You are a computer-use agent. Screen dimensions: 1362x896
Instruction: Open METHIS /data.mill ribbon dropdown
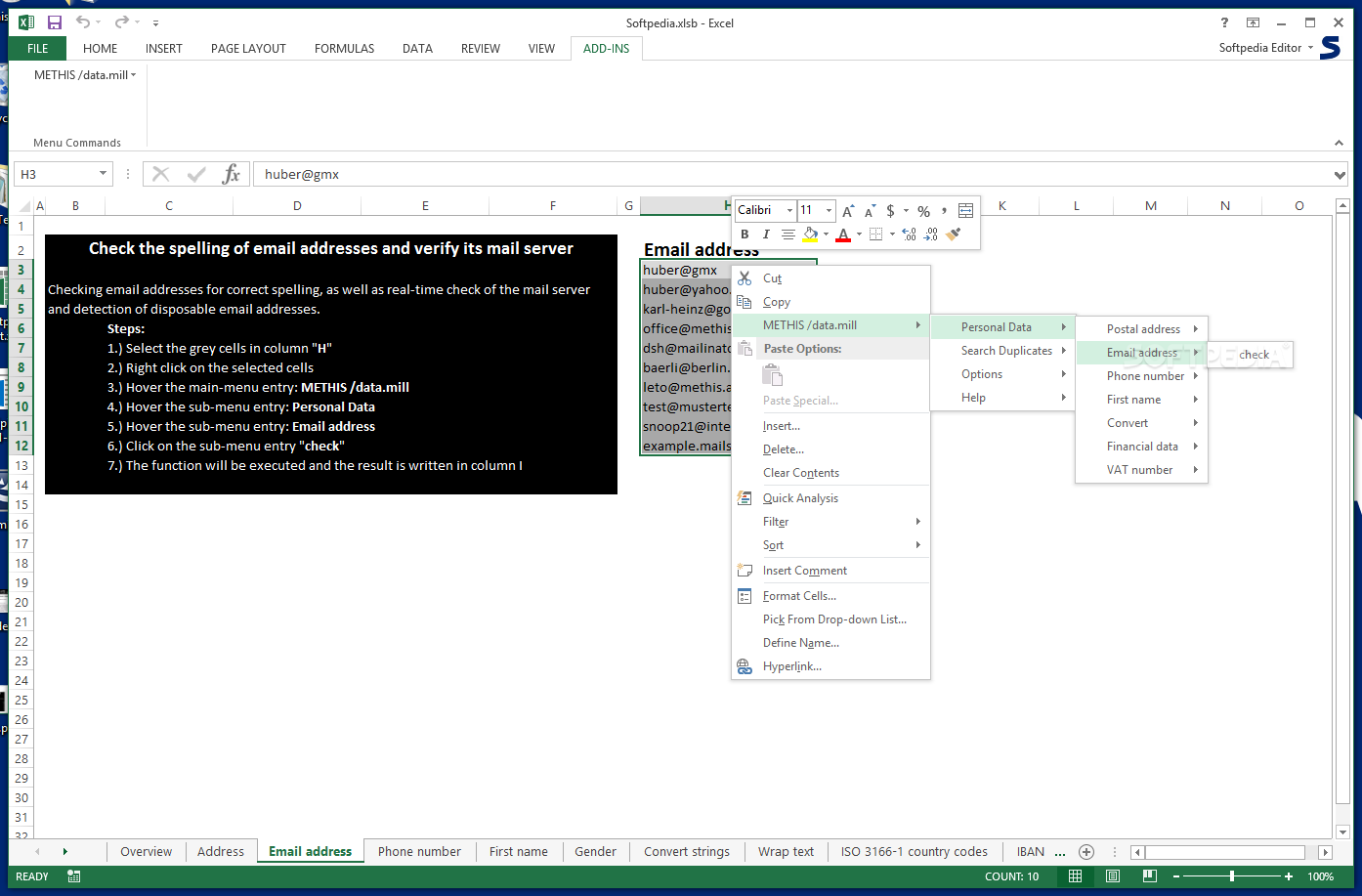pos(85,75)
